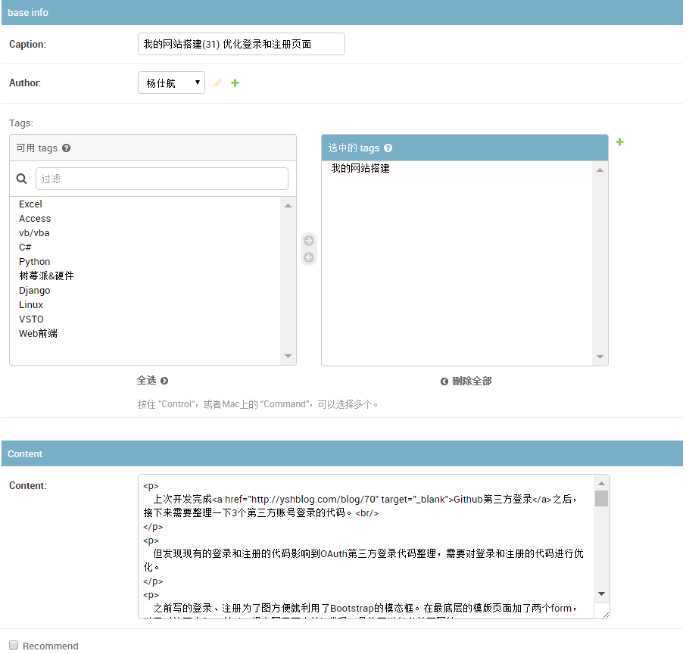Select Excel in available tags list
Viewport: 689px width, 654px height.
tap(30, 204)
